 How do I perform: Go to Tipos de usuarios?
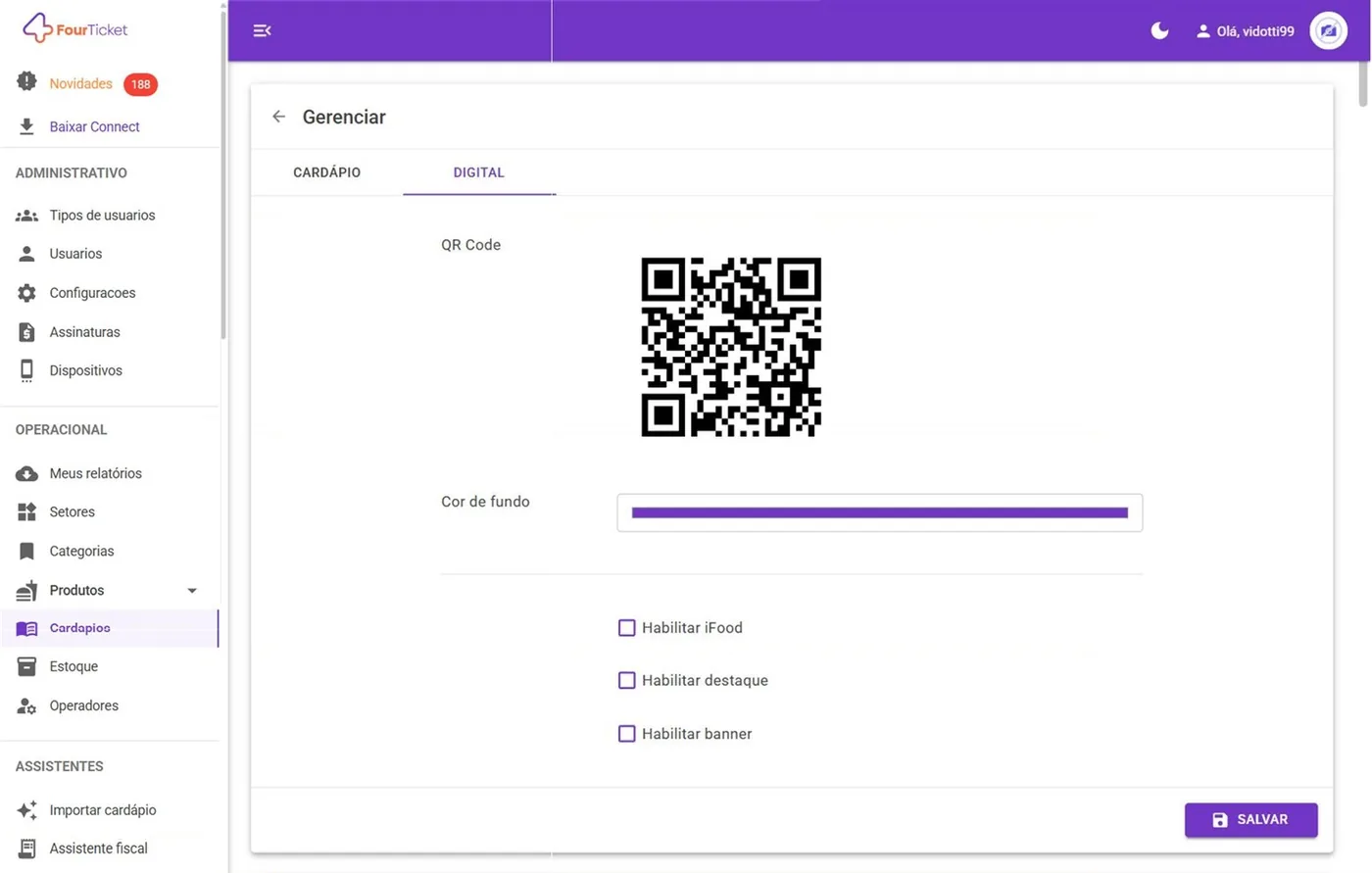[102, 216]
